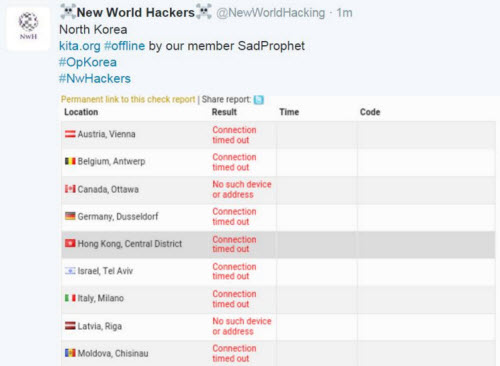This screenshot has height=366, width=500.
Task: Click the Latvia flag icon
Action: tap(70, 326)
